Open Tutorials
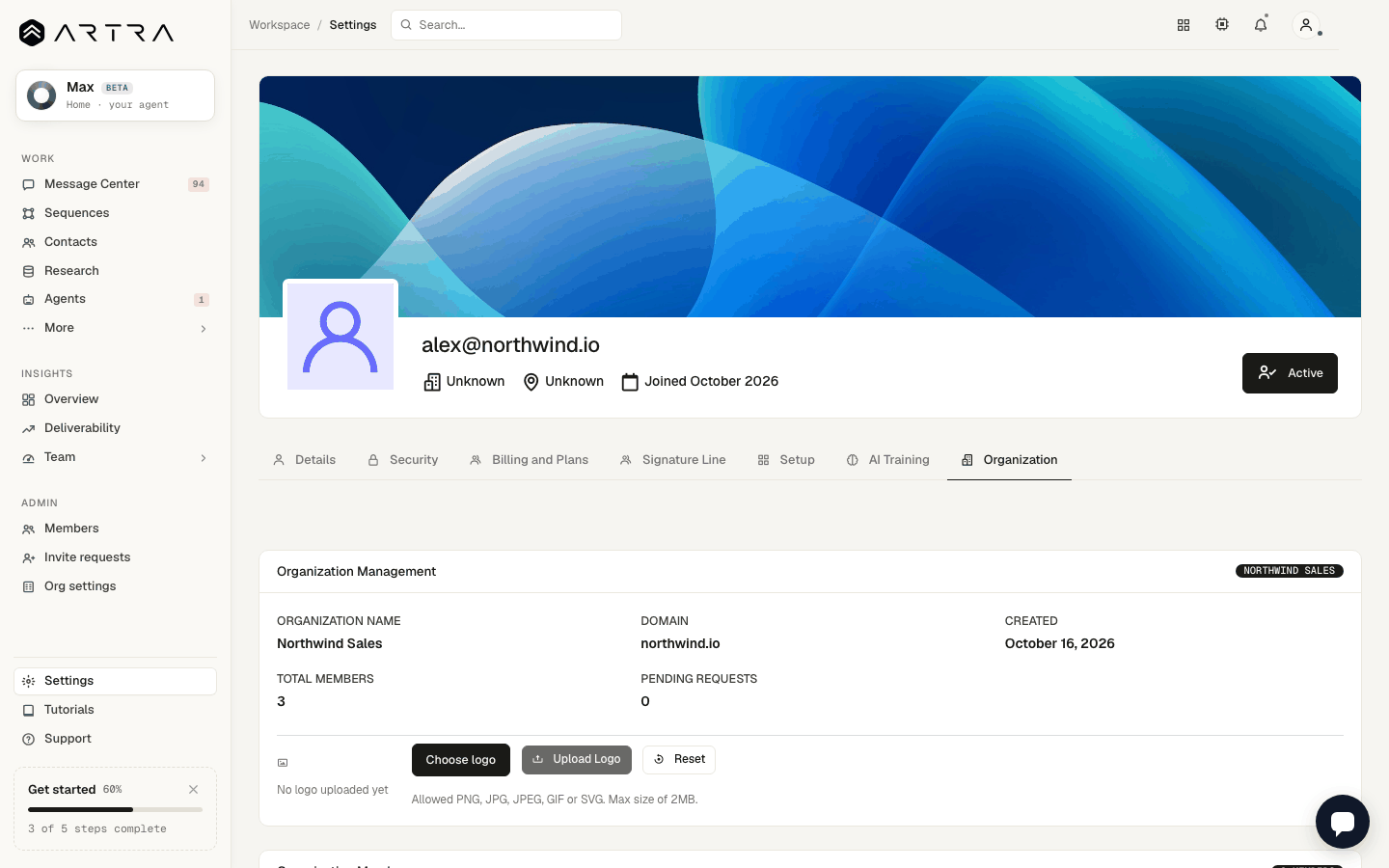This screenshot has width=1389, height=868. coord(116,710)
